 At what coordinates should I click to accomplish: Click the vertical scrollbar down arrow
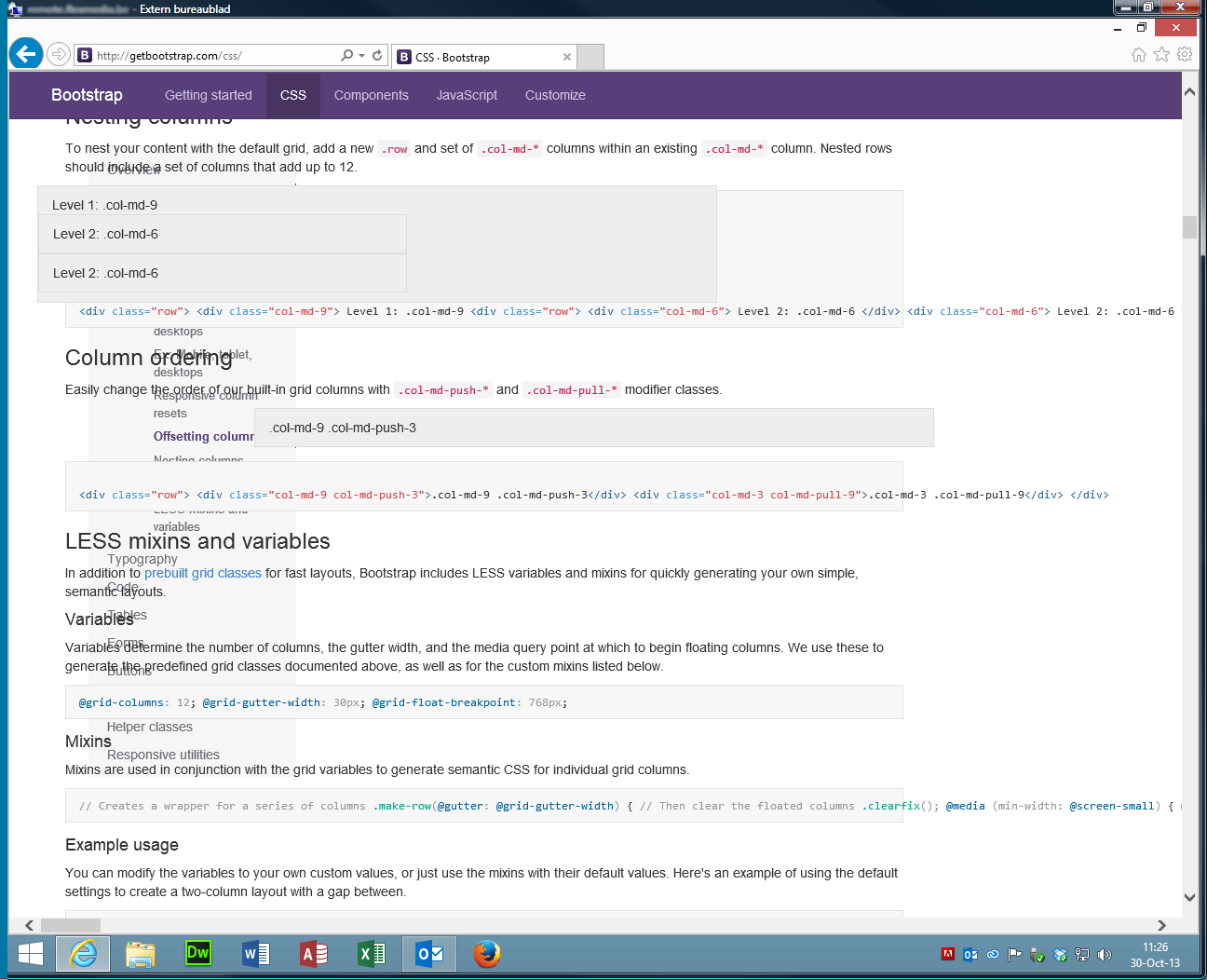(1189, 897)
